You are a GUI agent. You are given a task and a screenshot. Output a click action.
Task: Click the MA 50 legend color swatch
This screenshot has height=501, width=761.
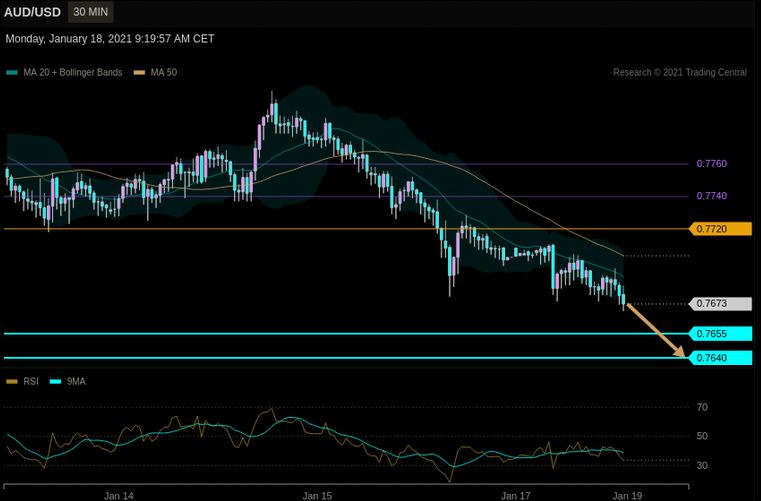pos(140,73)
